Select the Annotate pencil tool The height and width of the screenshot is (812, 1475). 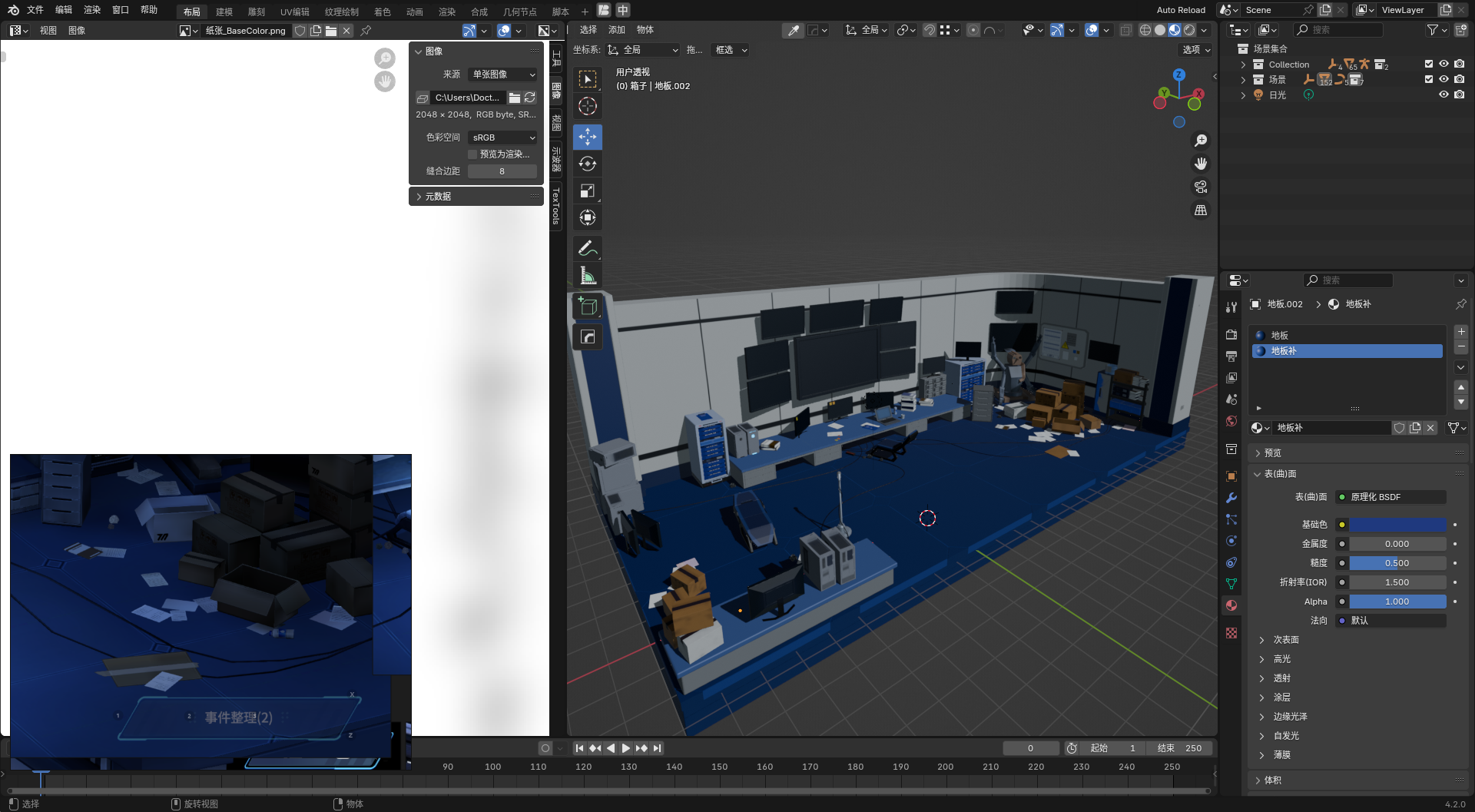tap(588, 248)
